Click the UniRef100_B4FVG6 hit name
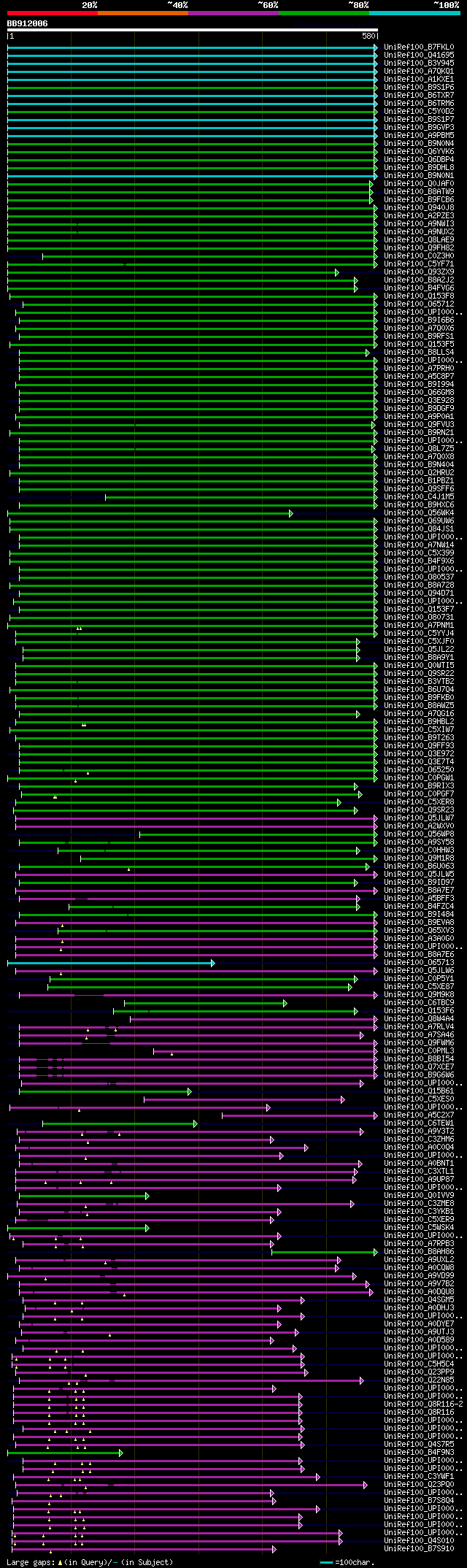Viewport: 467px width, 1568px height. click(419, 288)
